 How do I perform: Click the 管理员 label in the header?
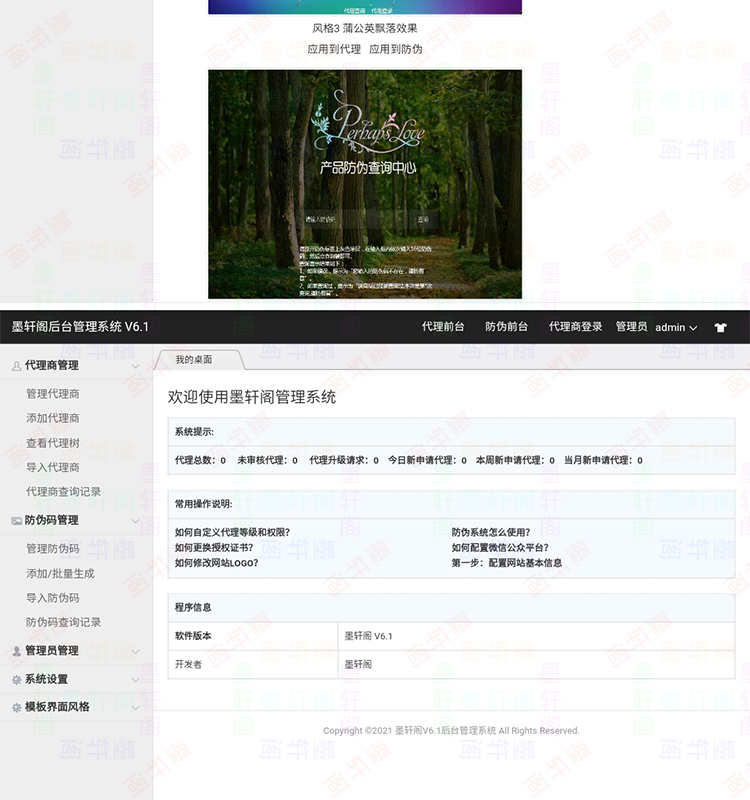[631, 327]
